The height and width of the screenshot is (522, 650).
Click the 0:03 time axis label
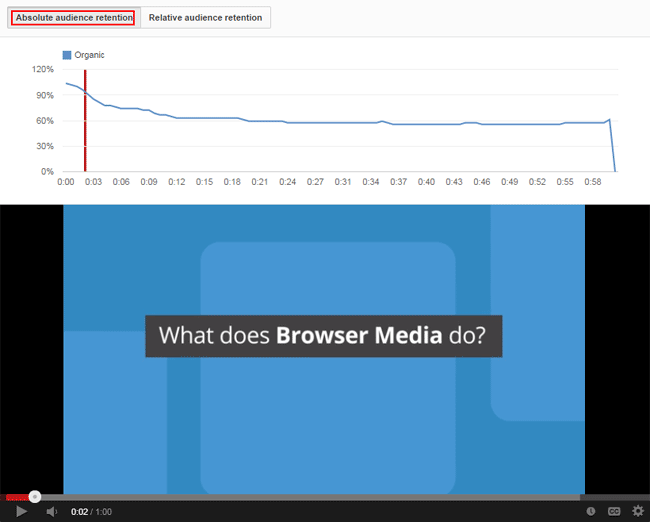click(x=93, y=182)
